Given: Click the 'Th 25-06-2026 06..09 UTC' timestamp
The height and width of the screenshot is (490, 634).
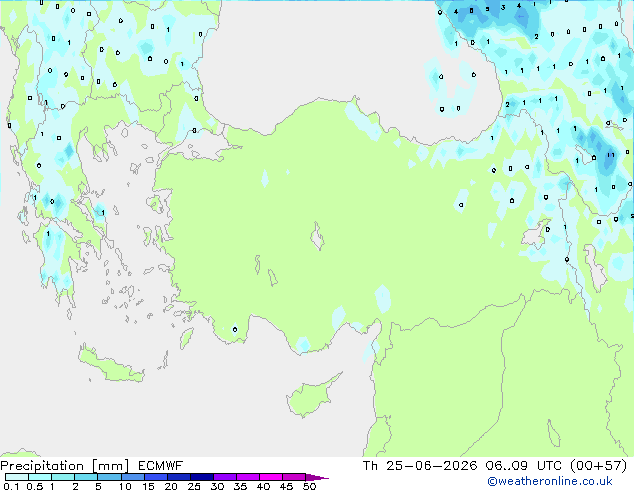Looking at the screenshot, I should tap(463, 466).
